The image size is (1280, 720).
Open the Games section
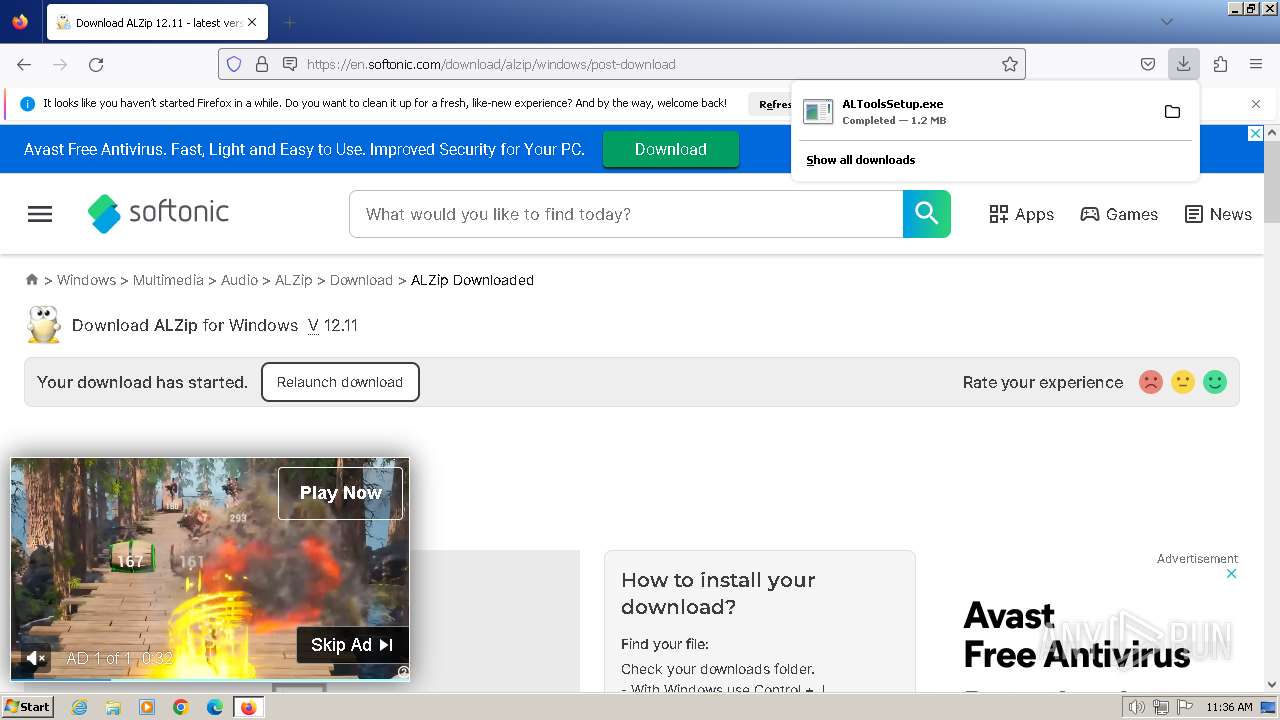(1119, 214)
